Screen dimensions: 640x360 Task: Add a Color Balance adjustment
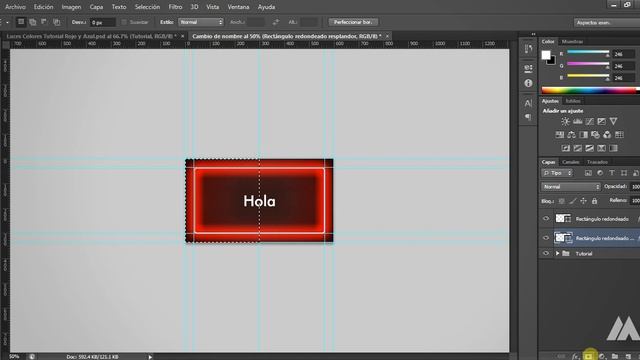571,135
